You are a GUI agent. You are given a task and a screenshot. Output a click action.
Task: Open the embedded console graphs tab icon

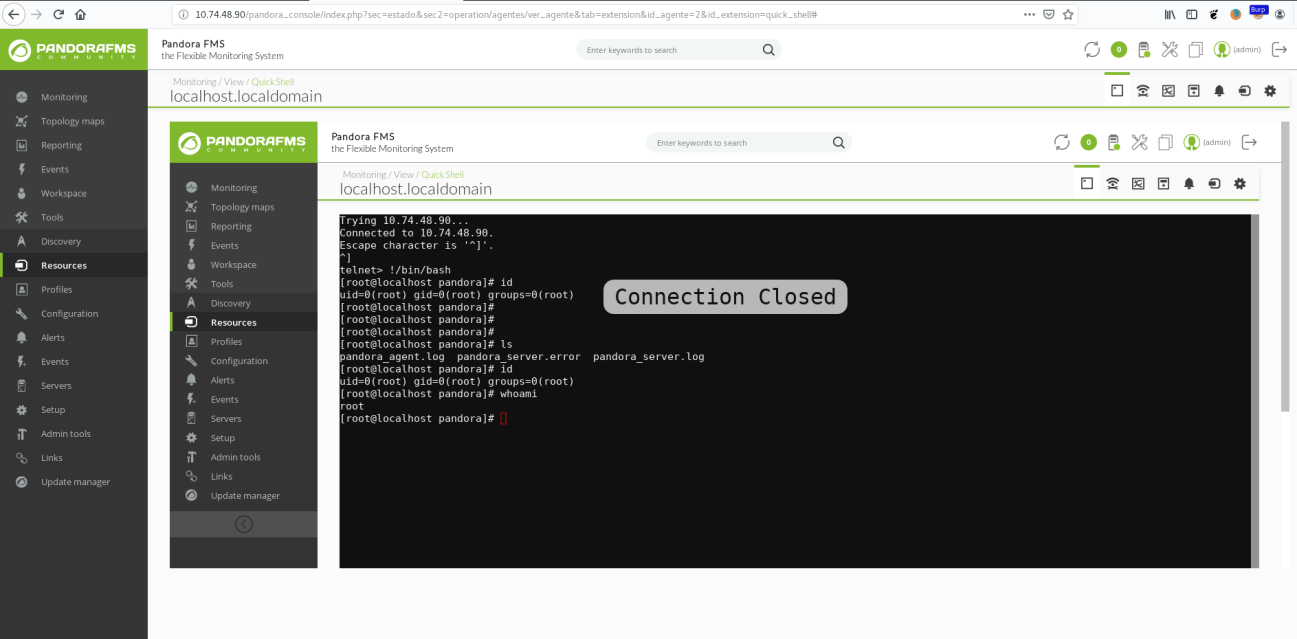1138,183
